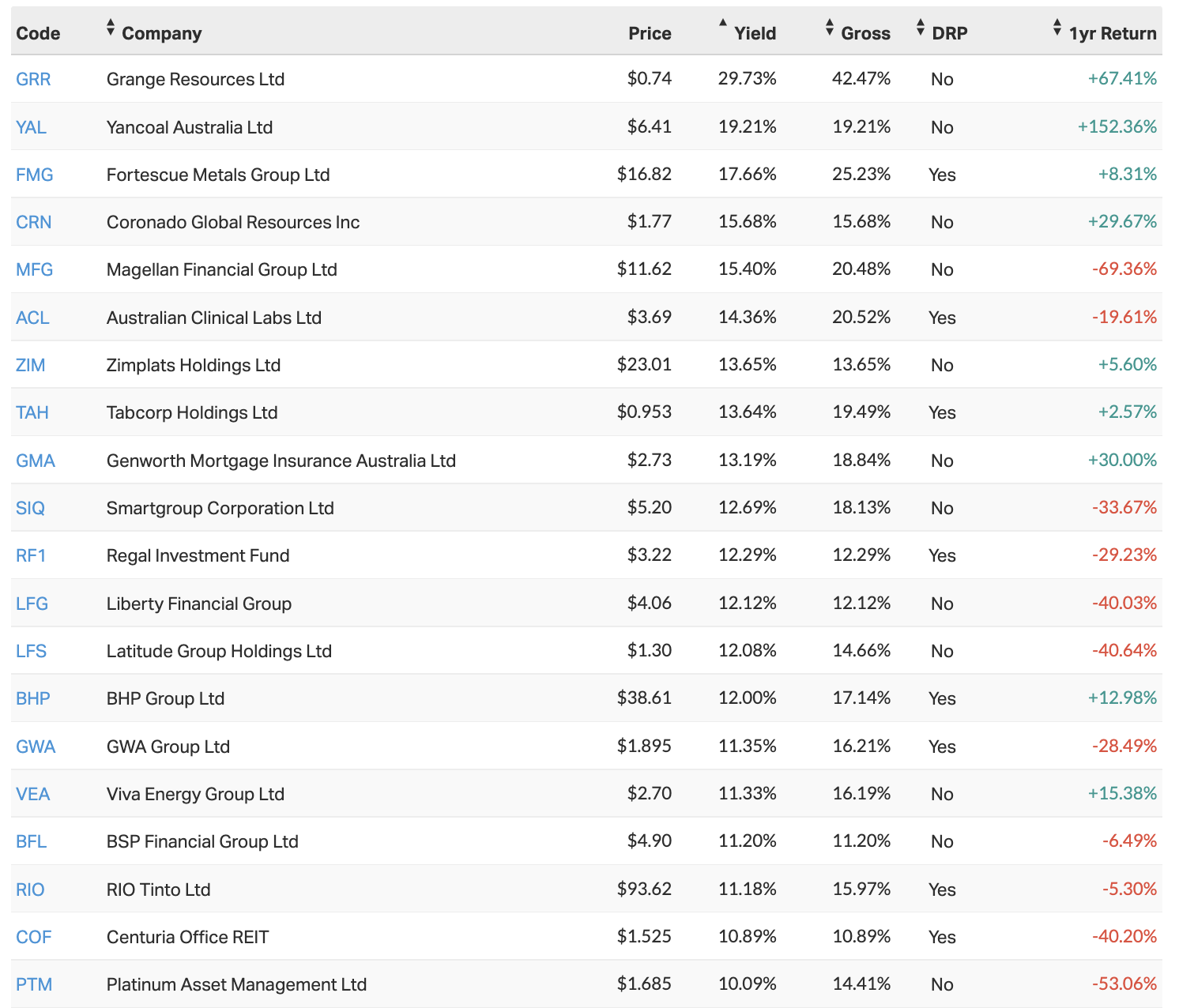Open the GRR stock code link
This screenshot has width=1179, height=1008.
[x=33, y=79]
